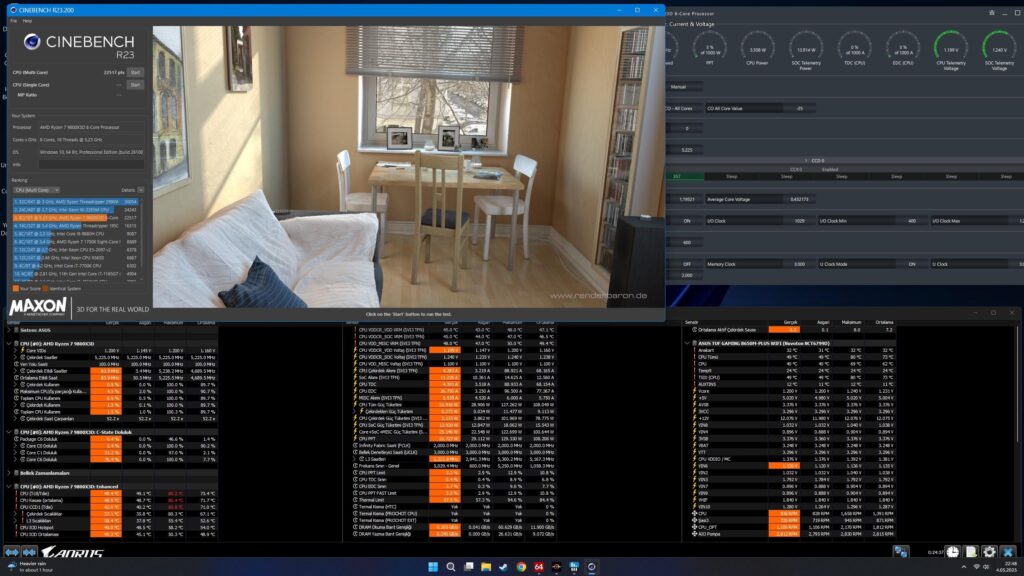The image size is (1024, 576).
Task: Open the Help menu in Cinebench
Action: click(27, 21)
